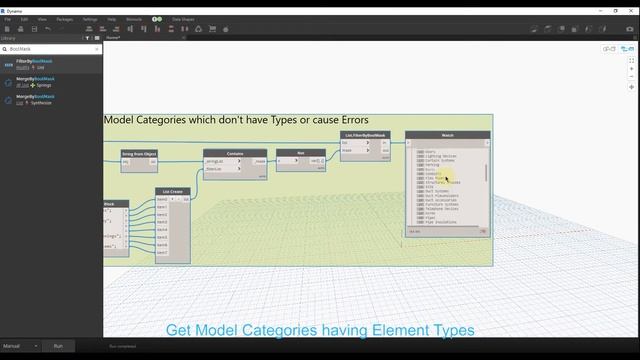Click the searchFor input port on Contains
Screen dimensions: 640x360
click(222, 169)
